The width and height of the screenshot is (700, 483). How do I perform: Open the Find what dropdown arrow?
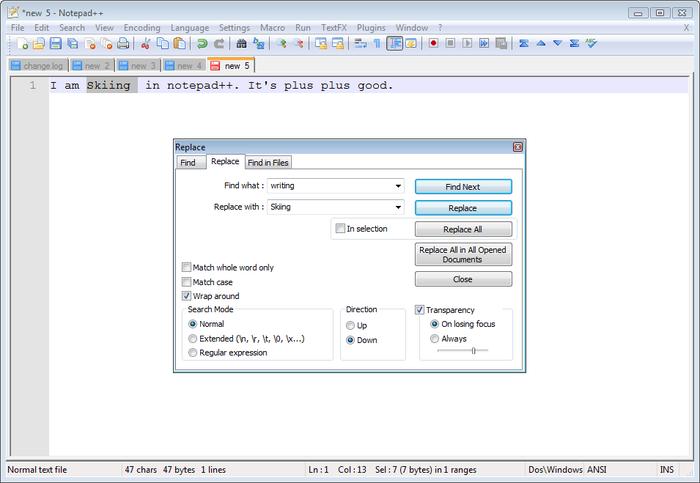(398, 186)
